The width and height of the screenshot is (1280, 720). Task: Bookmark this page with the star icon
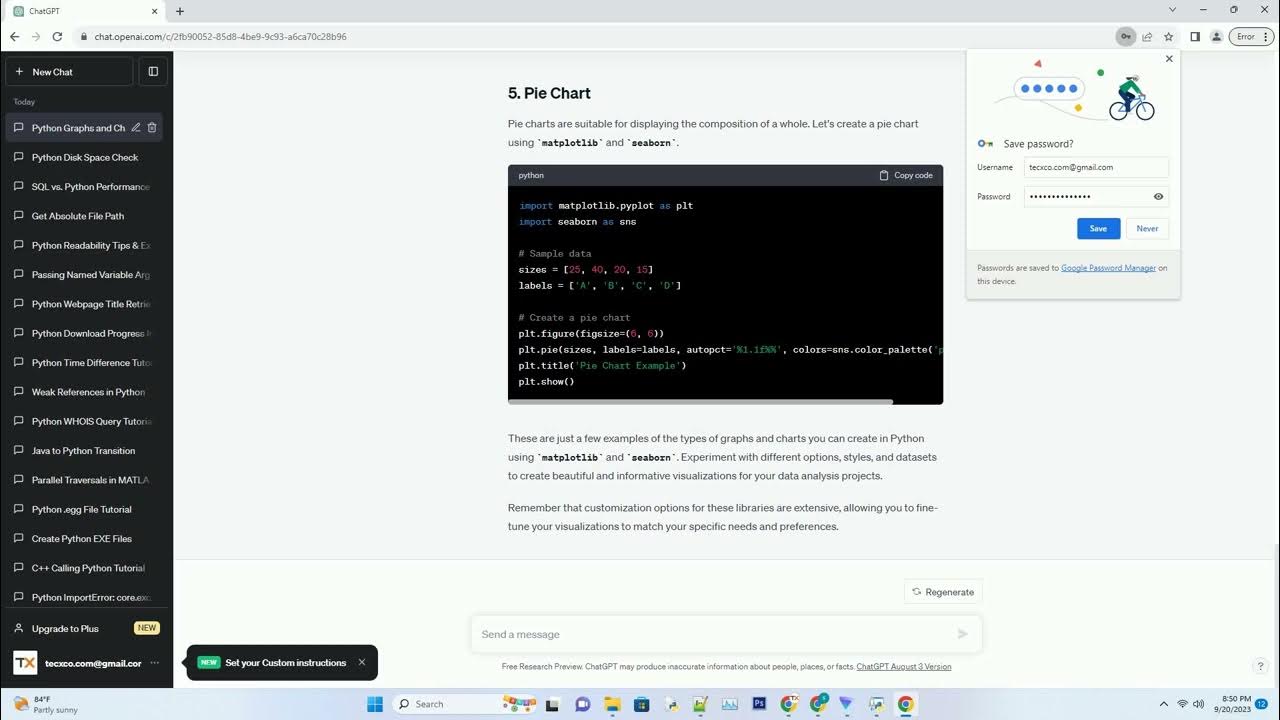[x=1168, y=37]
